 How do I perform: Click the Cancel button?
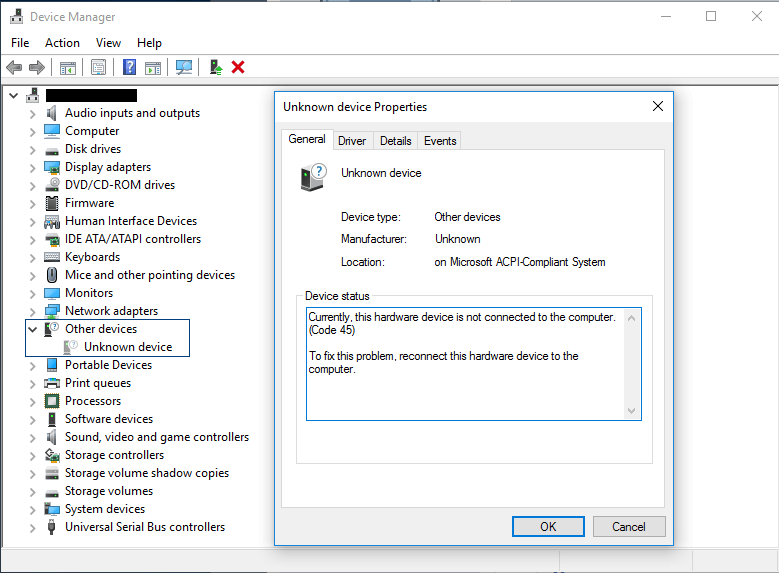coord(628,526)
